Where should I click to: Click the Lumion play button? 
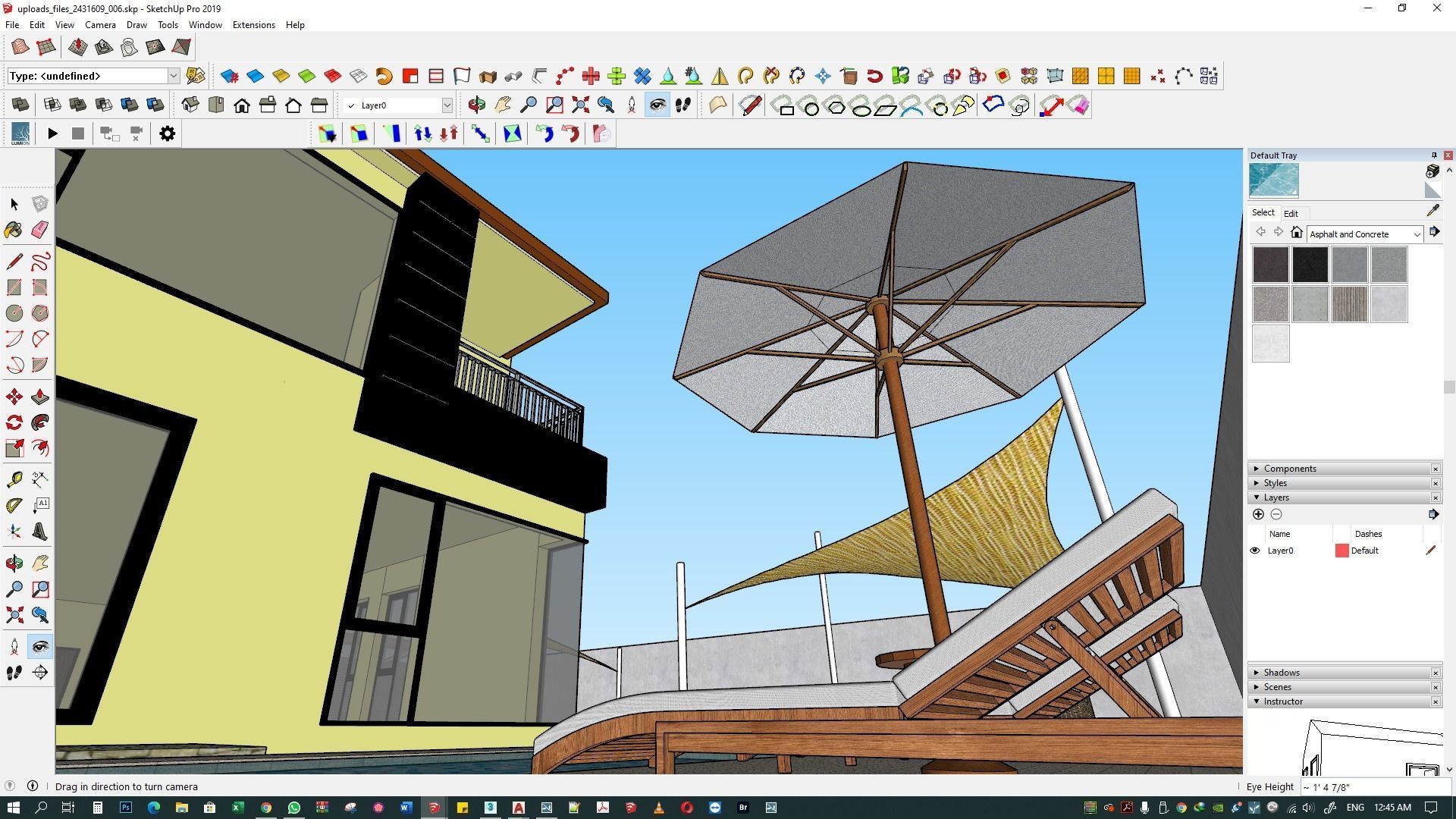[x=52, y=134]
